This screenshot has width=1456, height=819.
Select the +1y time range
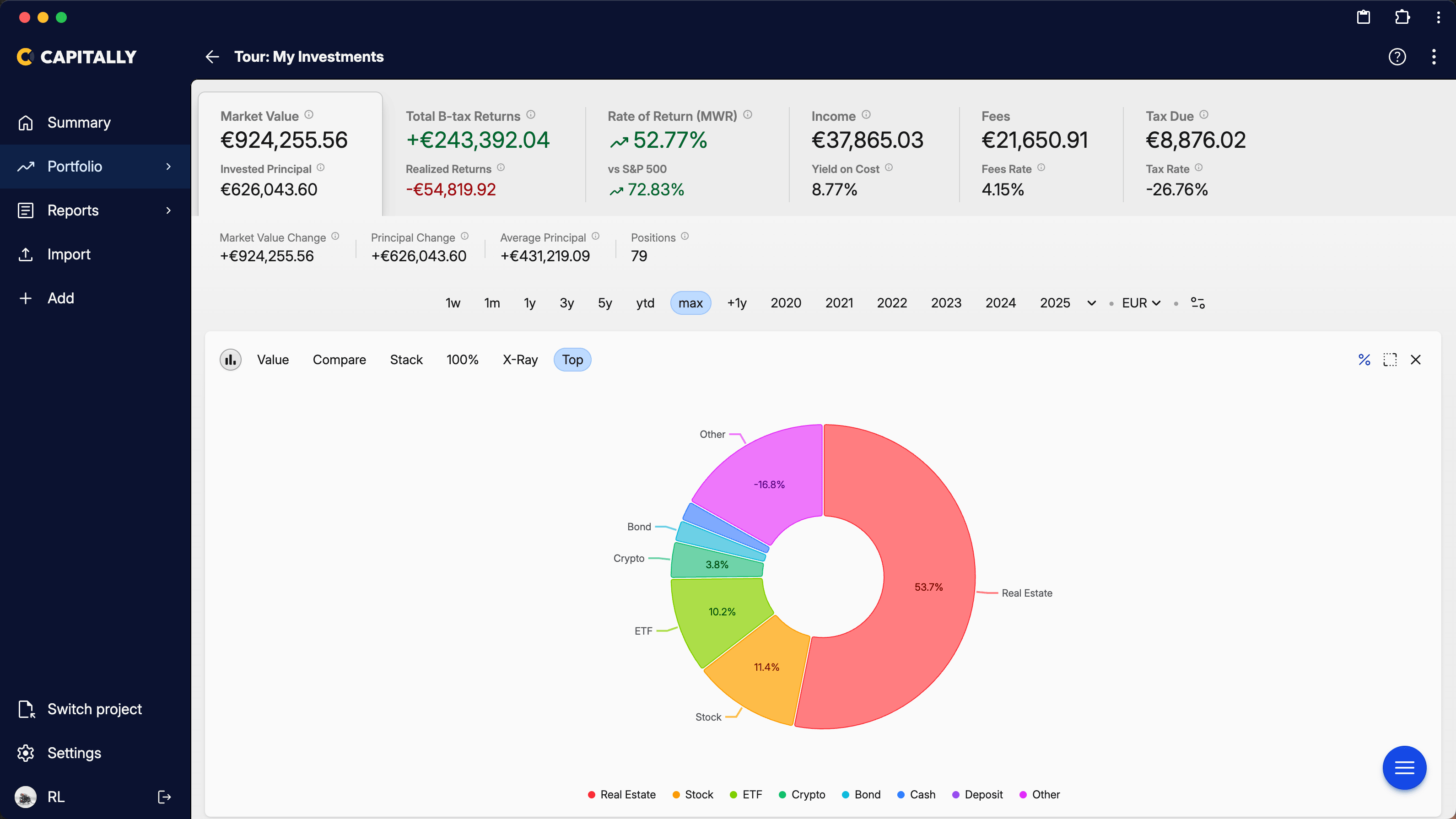737,303
